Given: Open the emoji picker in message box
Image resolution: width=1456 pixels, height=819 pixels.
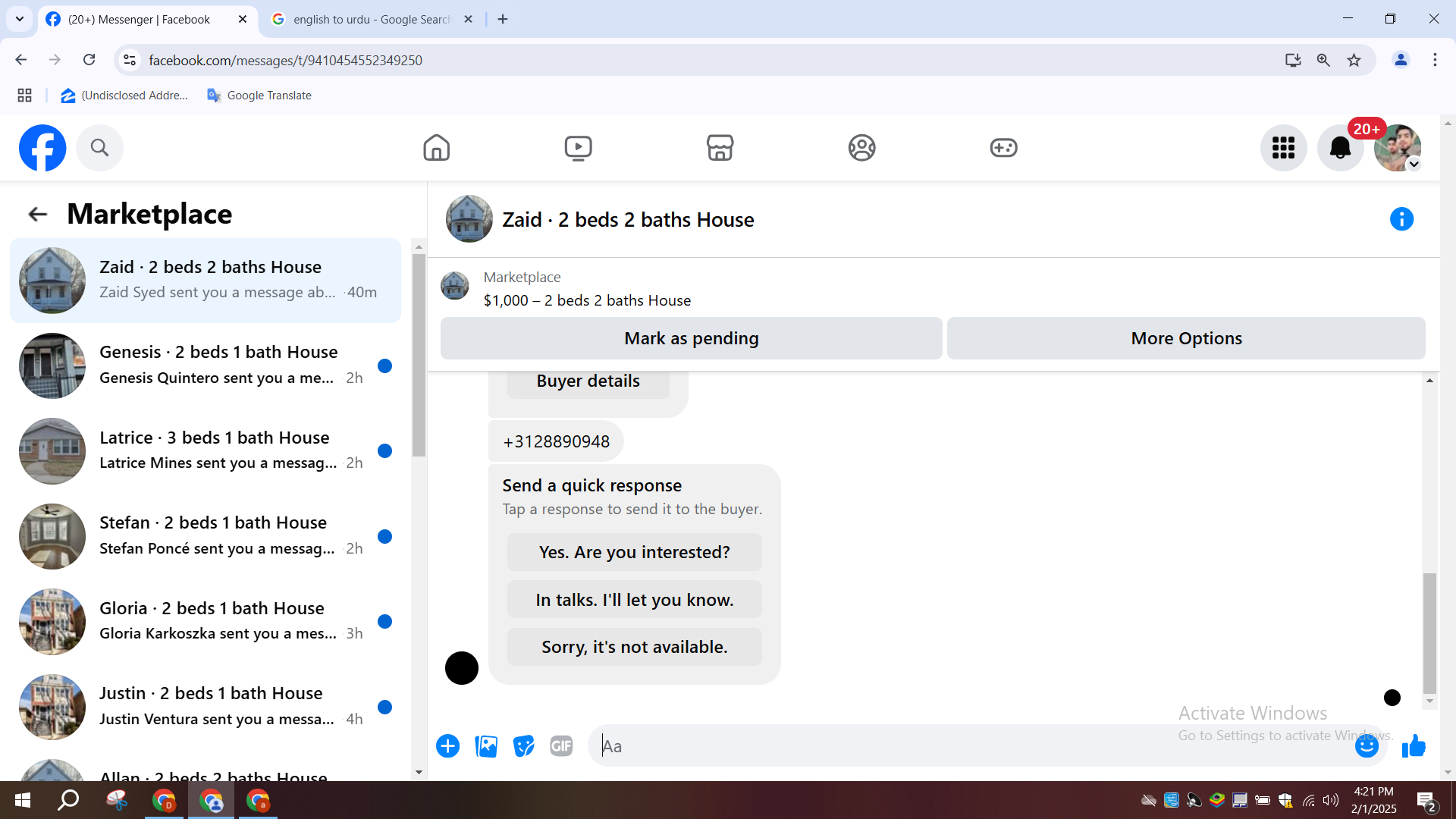Looking at the screenshot, I should [x=1367, y=746].
